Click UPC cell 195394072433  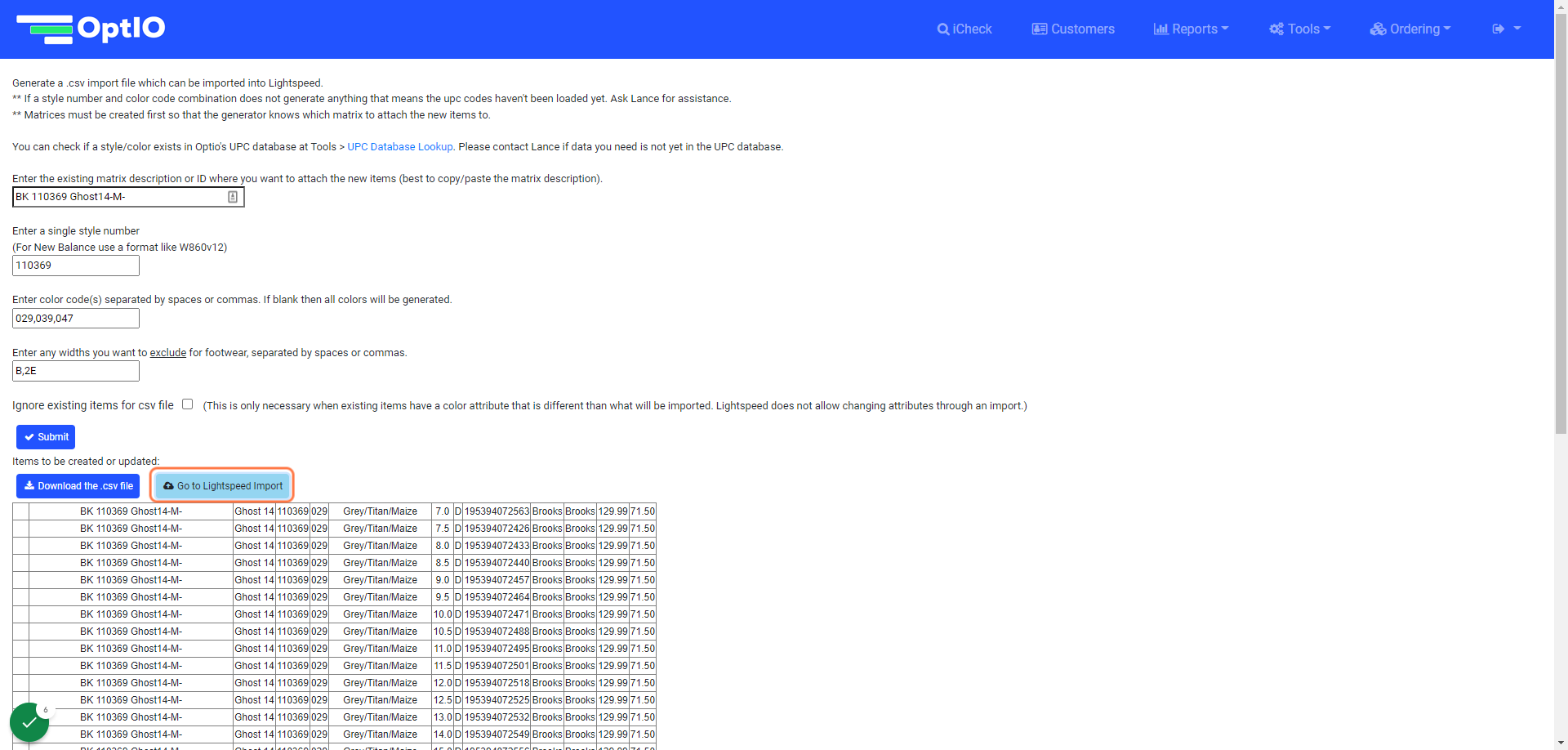(497, 546)
